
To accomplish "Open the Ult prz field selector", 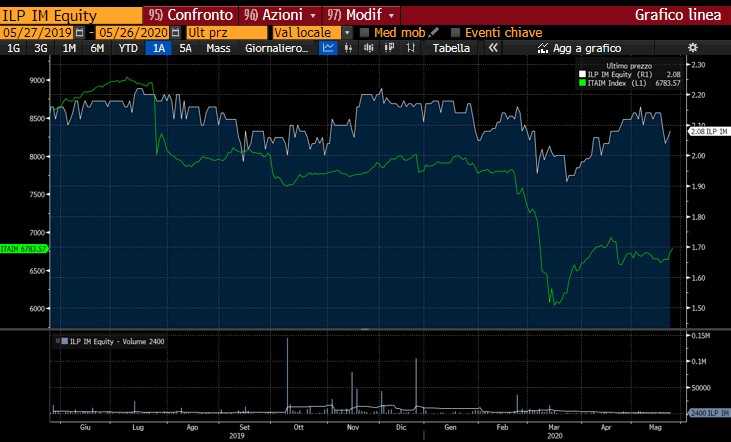I will click(x=227, y=33).
